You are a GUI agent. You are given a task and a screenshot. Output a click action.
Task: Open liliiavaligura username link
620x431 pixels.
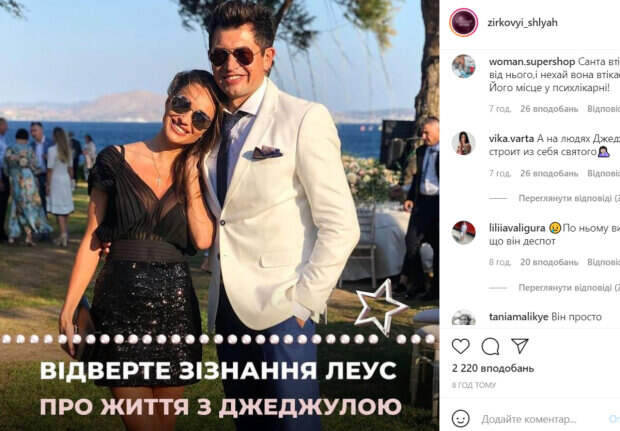[517, 228]
